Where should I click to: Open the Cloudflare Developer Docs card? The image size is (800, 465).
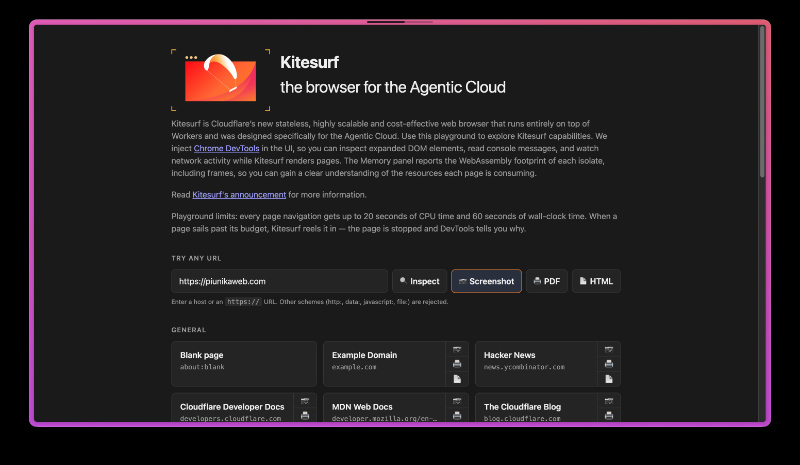pyautogui.click(x=233, y=408)
